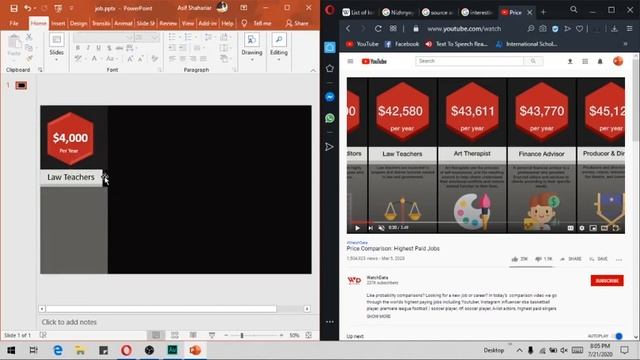
Task: Switch to the Design ribbon tab
Action: pos(78,23)
